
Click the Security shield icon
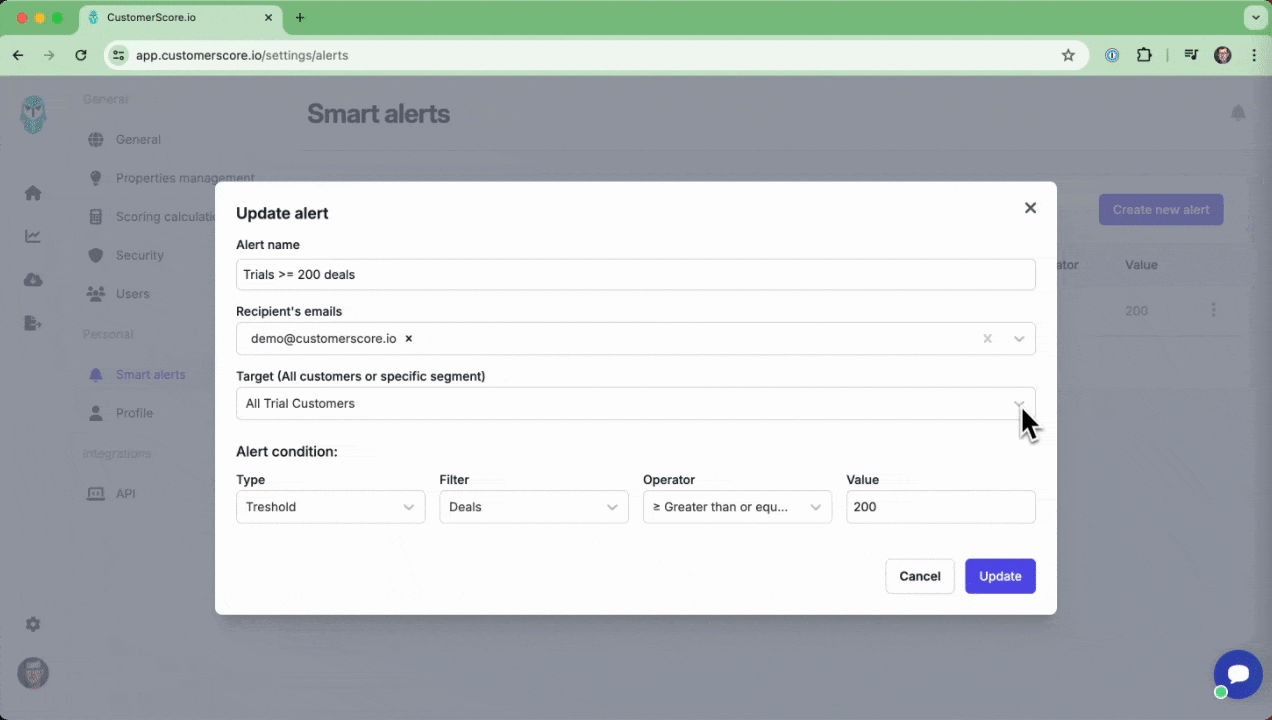tap(95, 255)
